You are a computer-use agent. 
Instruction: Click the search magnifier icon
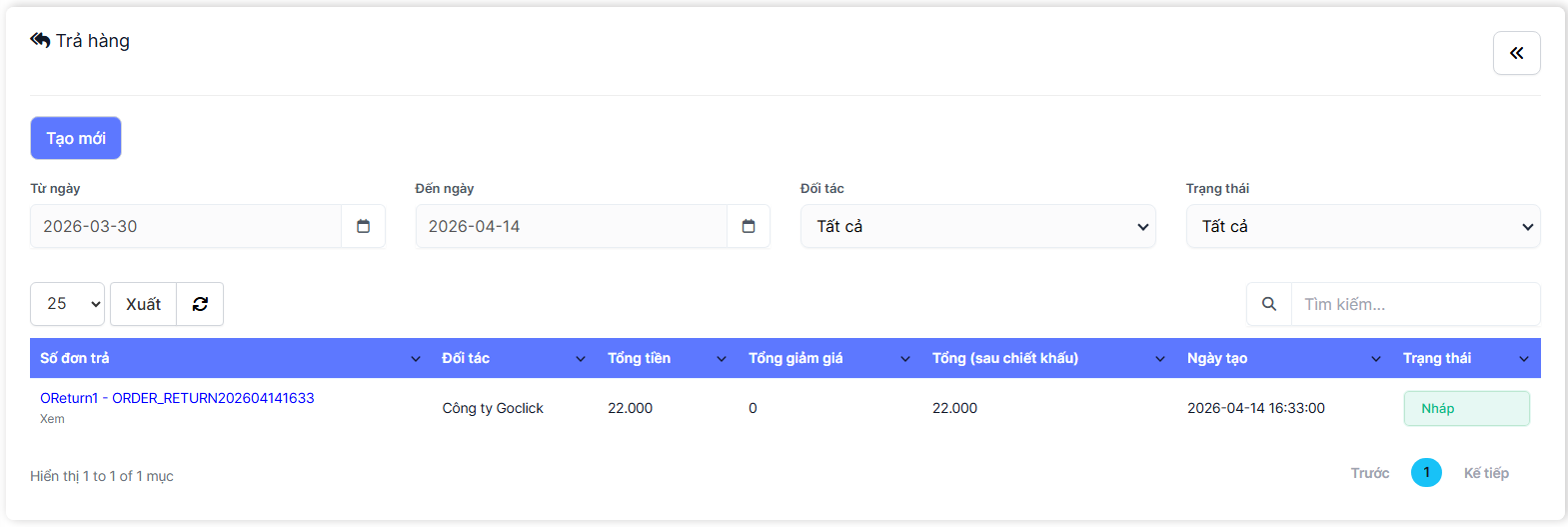(x=1269, y=304)
